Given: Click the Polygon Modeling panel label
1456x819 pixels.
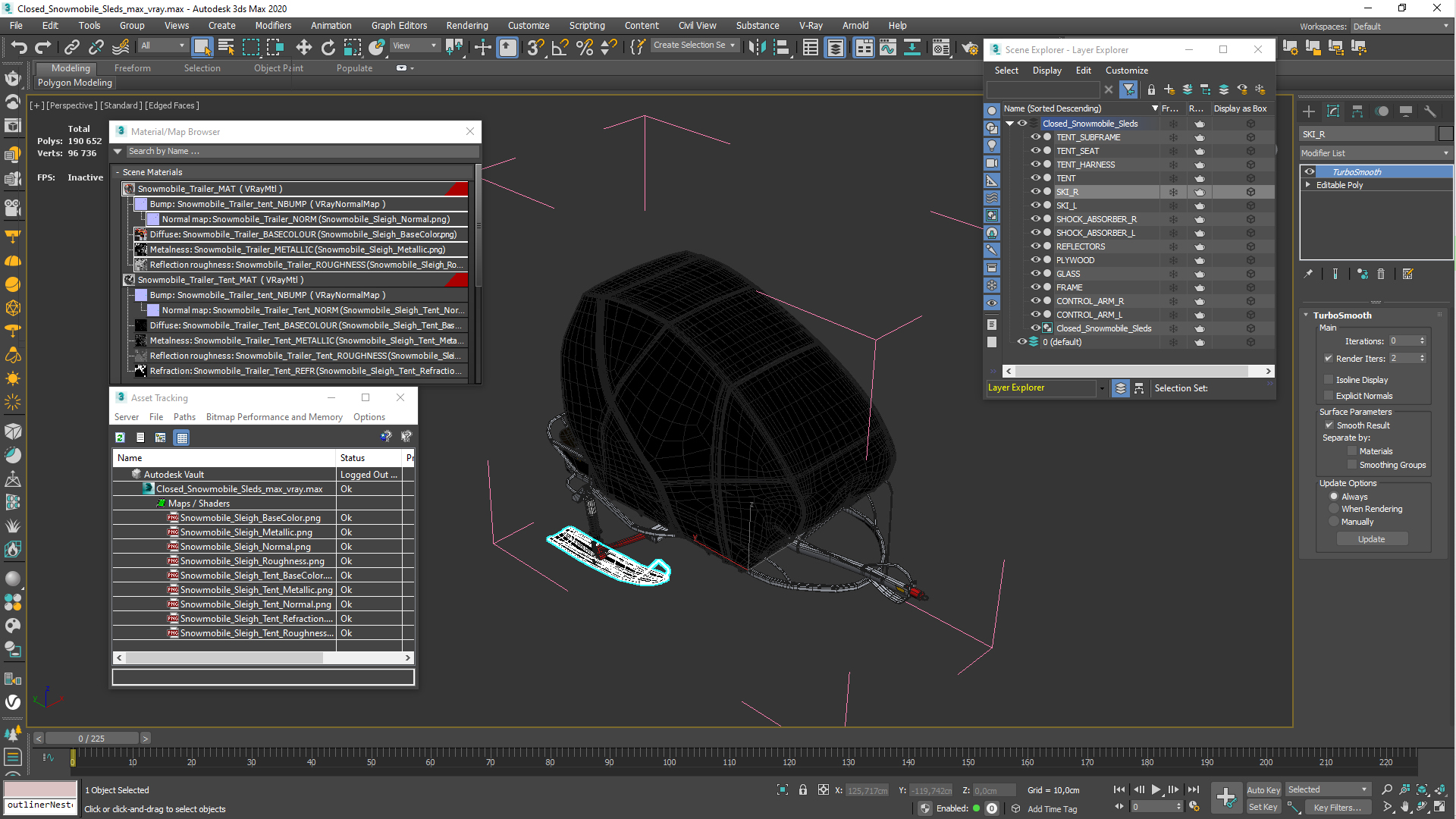Looking at the screenshot, I should tap(75, 83).
